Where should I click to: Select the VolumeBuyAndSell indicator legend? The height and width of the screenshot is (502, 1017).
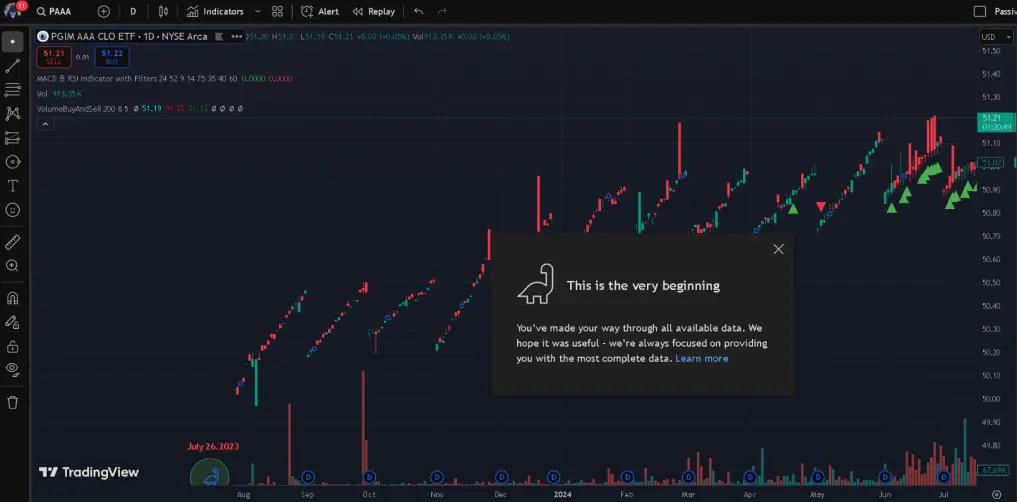point(82,108)
